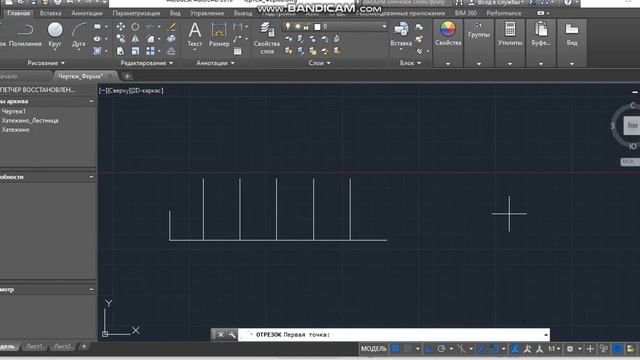The width and height of the screenshot is (640, 360).
Task: Expand the Редактирование panel
Action: (147, 63)
